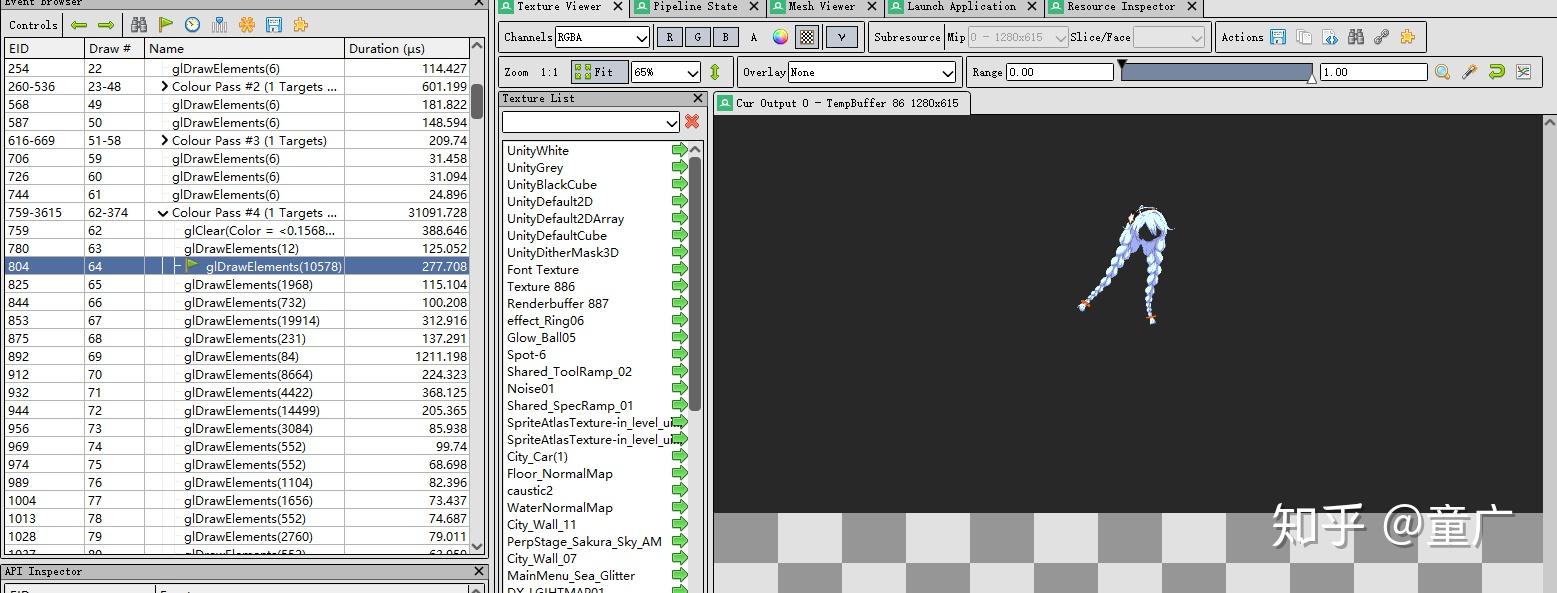Reset the range with the green reset arrow
This screenshot has height=593, width=1557.
click(x=1496, y=71)
